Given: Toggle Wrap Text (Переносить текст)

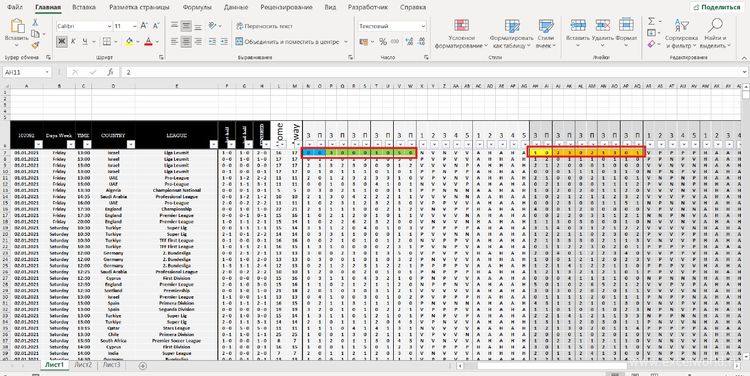Looking at the screenshot, I should click(x=264, y=26).
